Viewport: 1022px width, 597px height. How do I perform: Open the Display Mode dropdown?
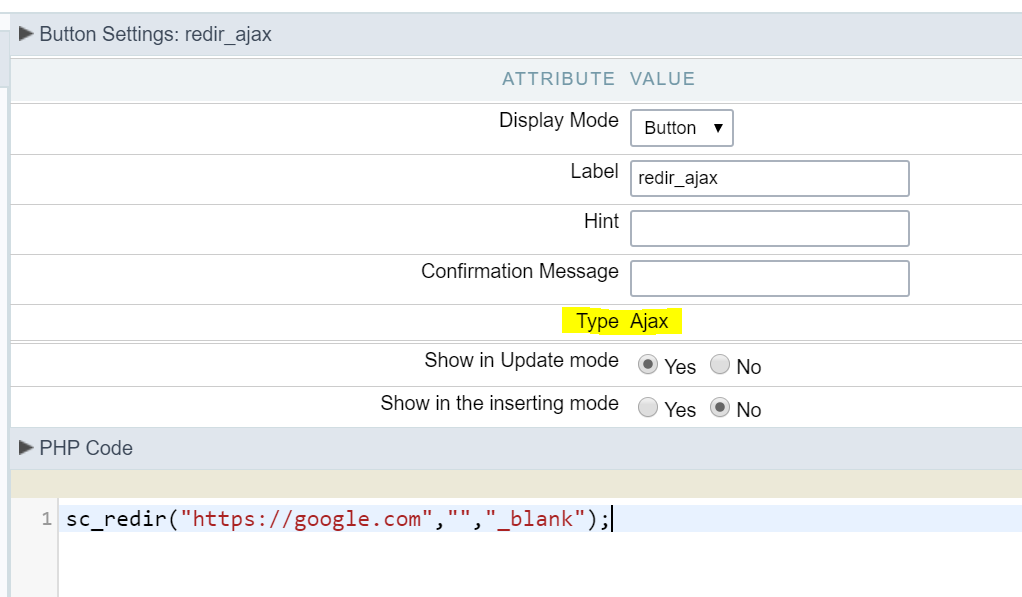[x=682, y=128]
